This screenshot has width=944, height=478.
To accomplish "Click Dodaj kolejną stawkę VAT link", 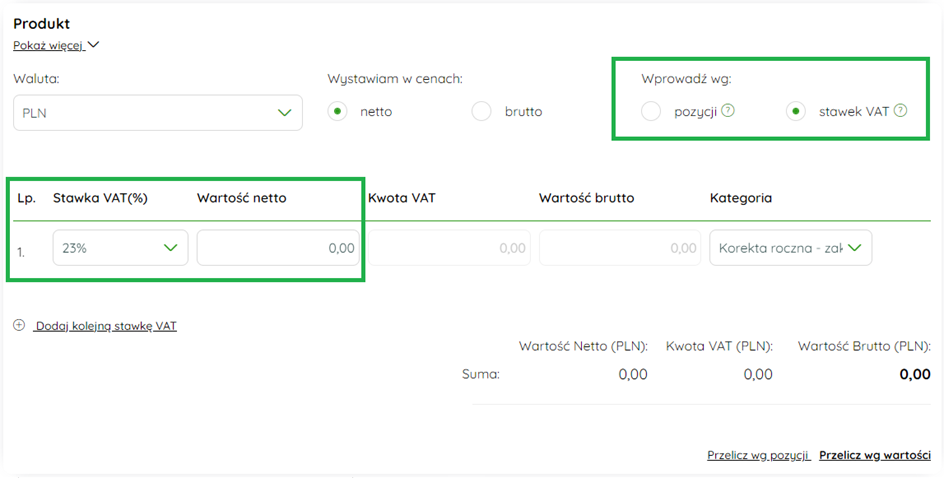I will pyautogui.click(x=105, y=326).
